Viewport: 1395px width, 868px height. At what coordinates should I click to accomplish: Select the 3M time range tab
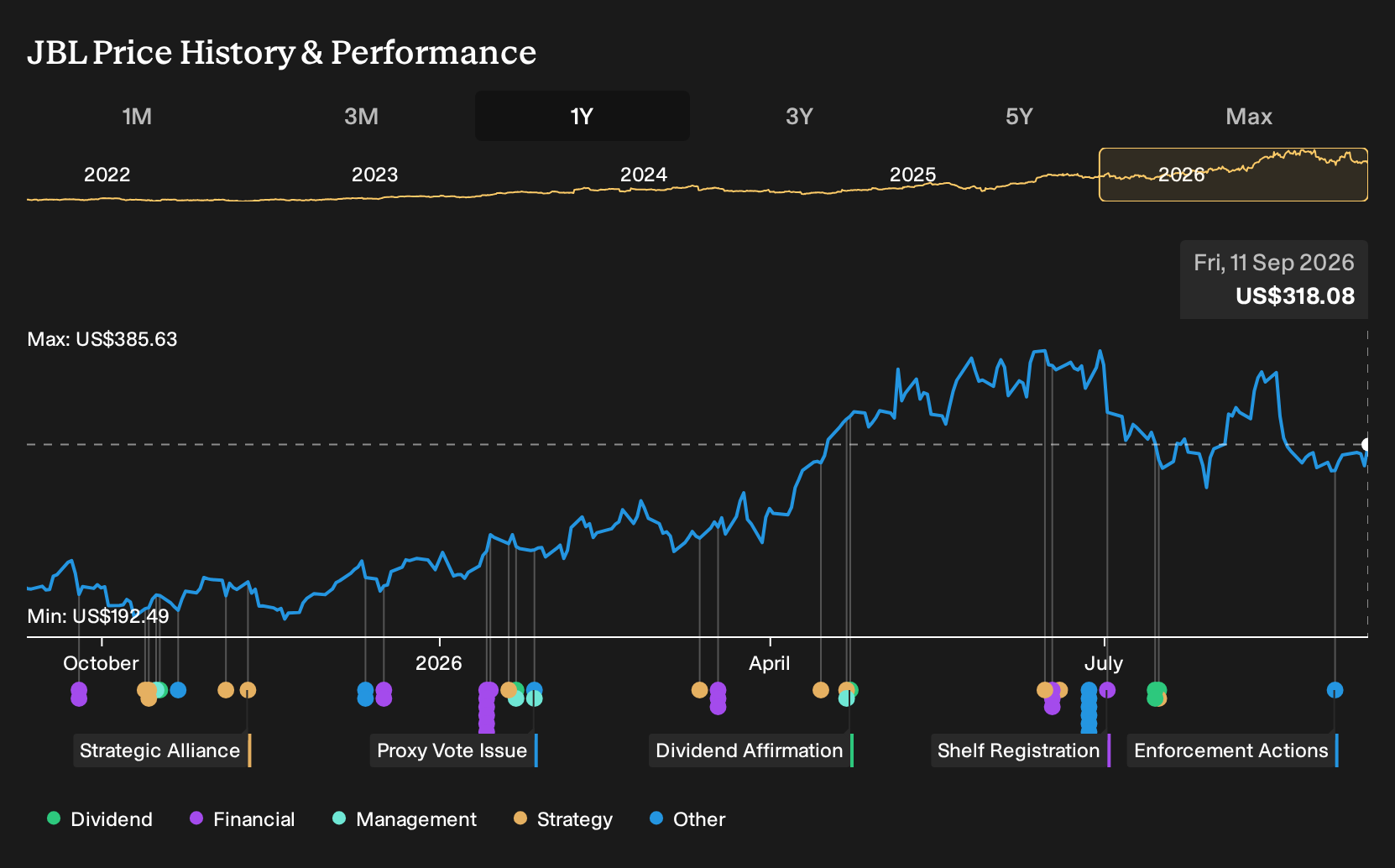pyautogui.click(x=361, y=116)
